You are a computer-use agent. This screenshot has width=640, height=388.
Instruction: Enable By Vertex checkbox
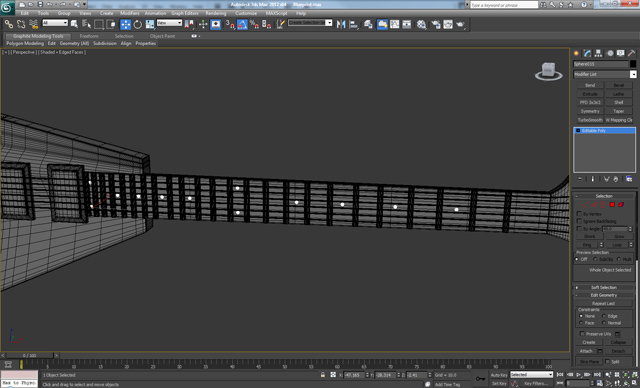(x=579, y=214)
